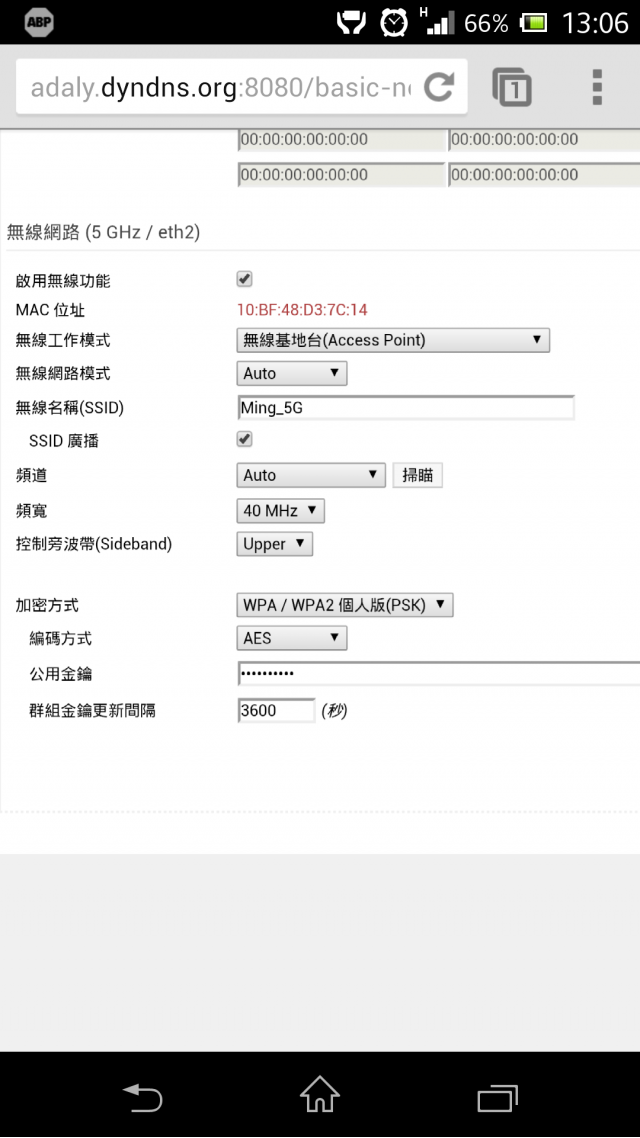
Task: Open the 無線網路模式 Auto dropdown
Action: click(x=292, y=374)
